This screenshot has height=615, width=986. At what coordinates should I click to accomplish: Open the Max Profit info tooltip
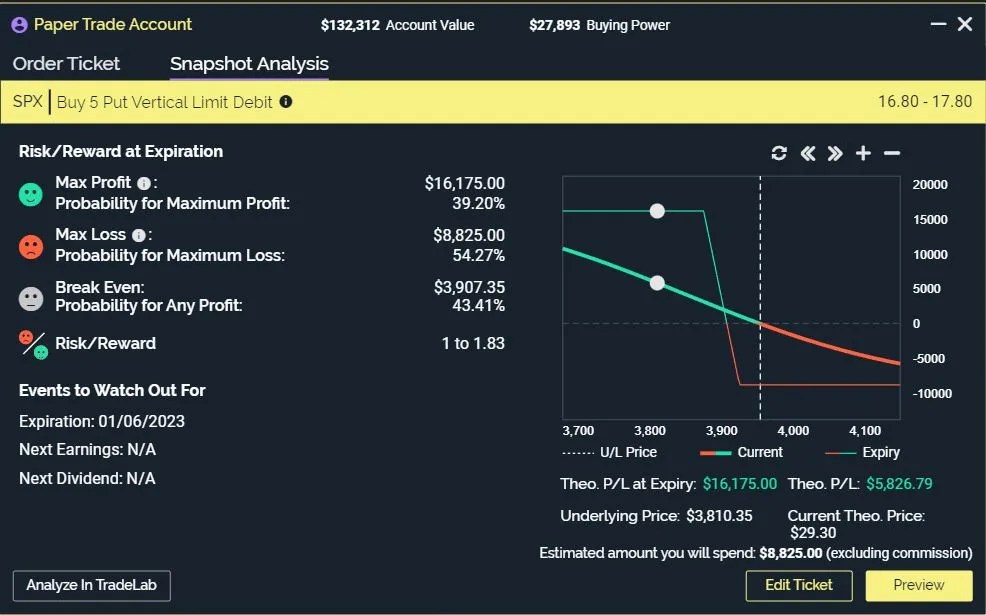point(146,182)
